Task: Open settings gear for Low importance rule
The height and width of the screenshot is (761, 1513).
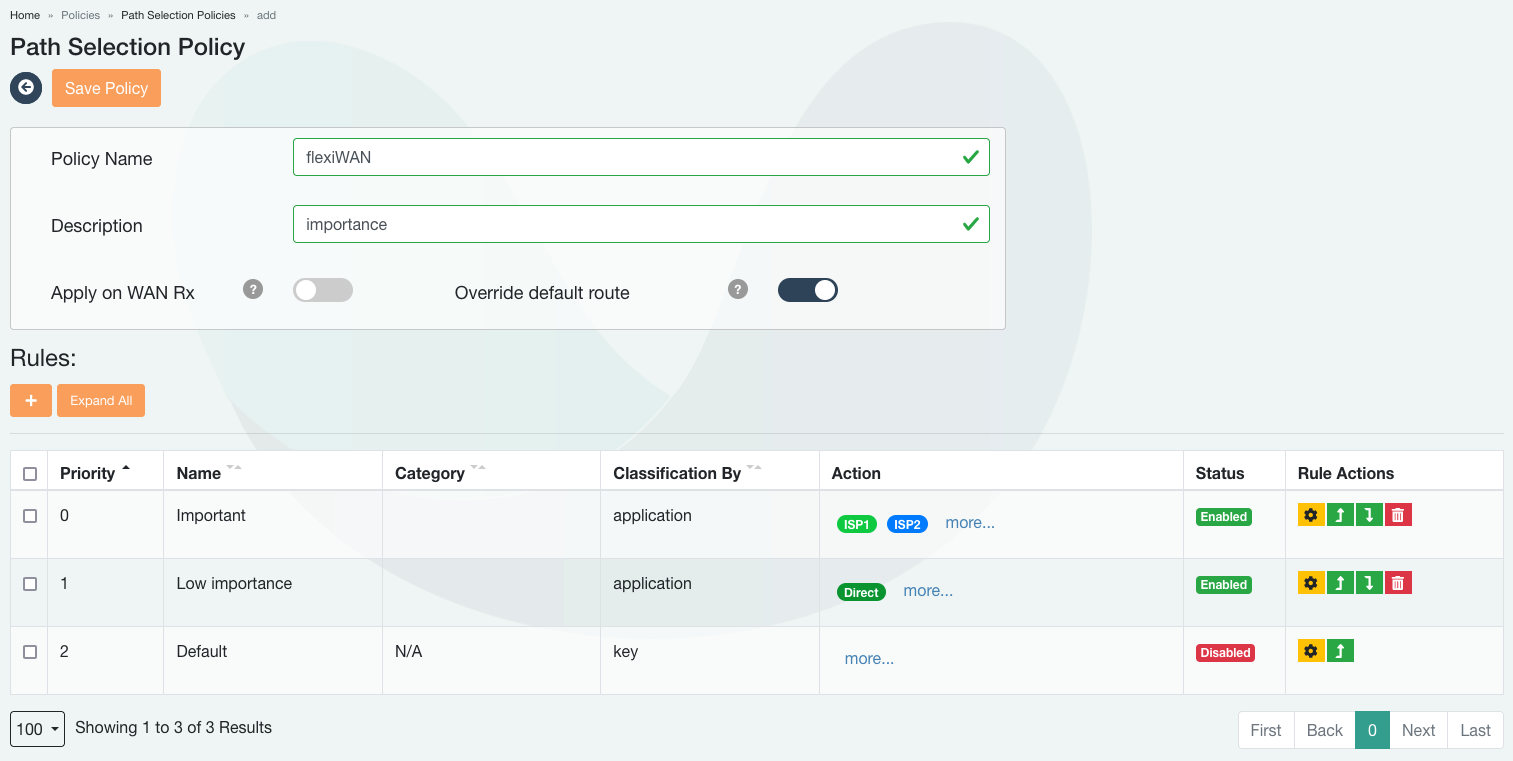Action: 1311,583
